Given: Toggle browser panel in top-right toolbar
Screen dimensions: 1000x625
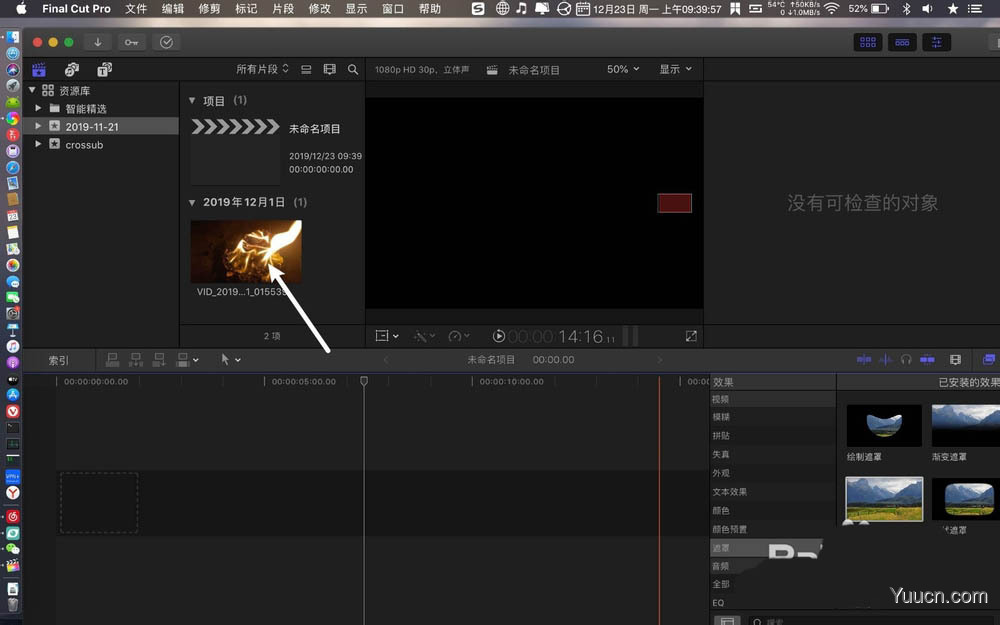Looking at the screenshot, I should [x=868, y=42].
